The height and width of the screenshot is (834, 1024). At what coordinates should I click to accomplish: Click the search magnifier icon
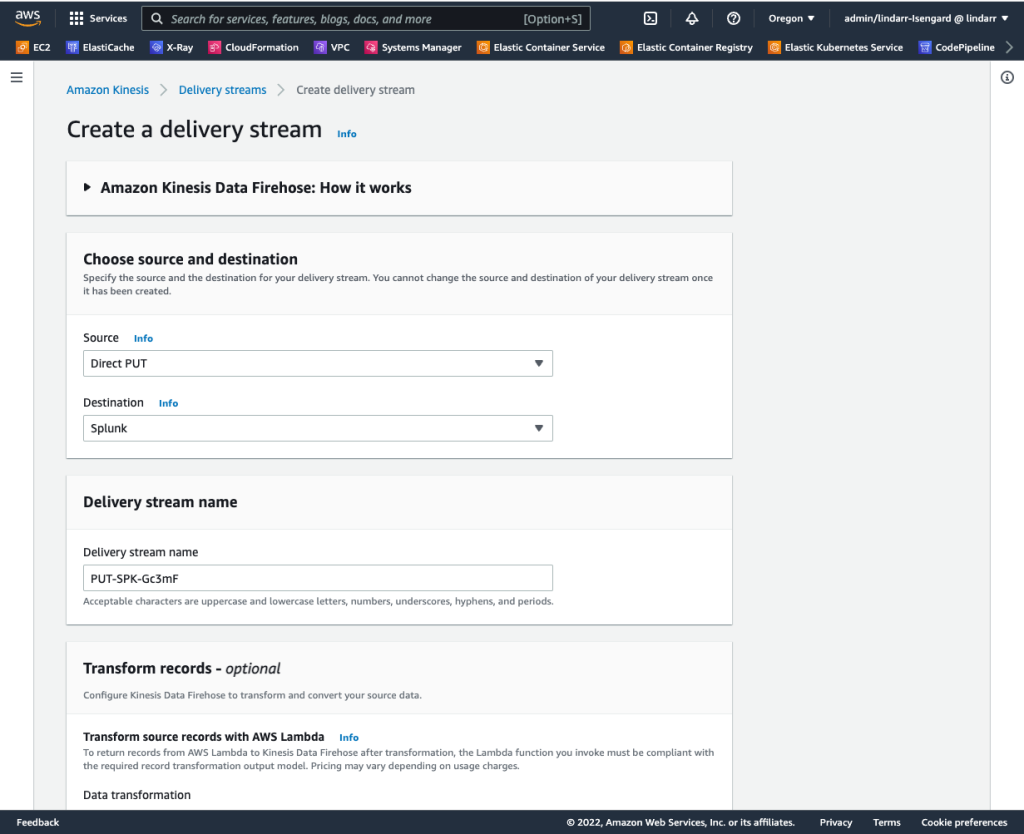coord(157,19)
